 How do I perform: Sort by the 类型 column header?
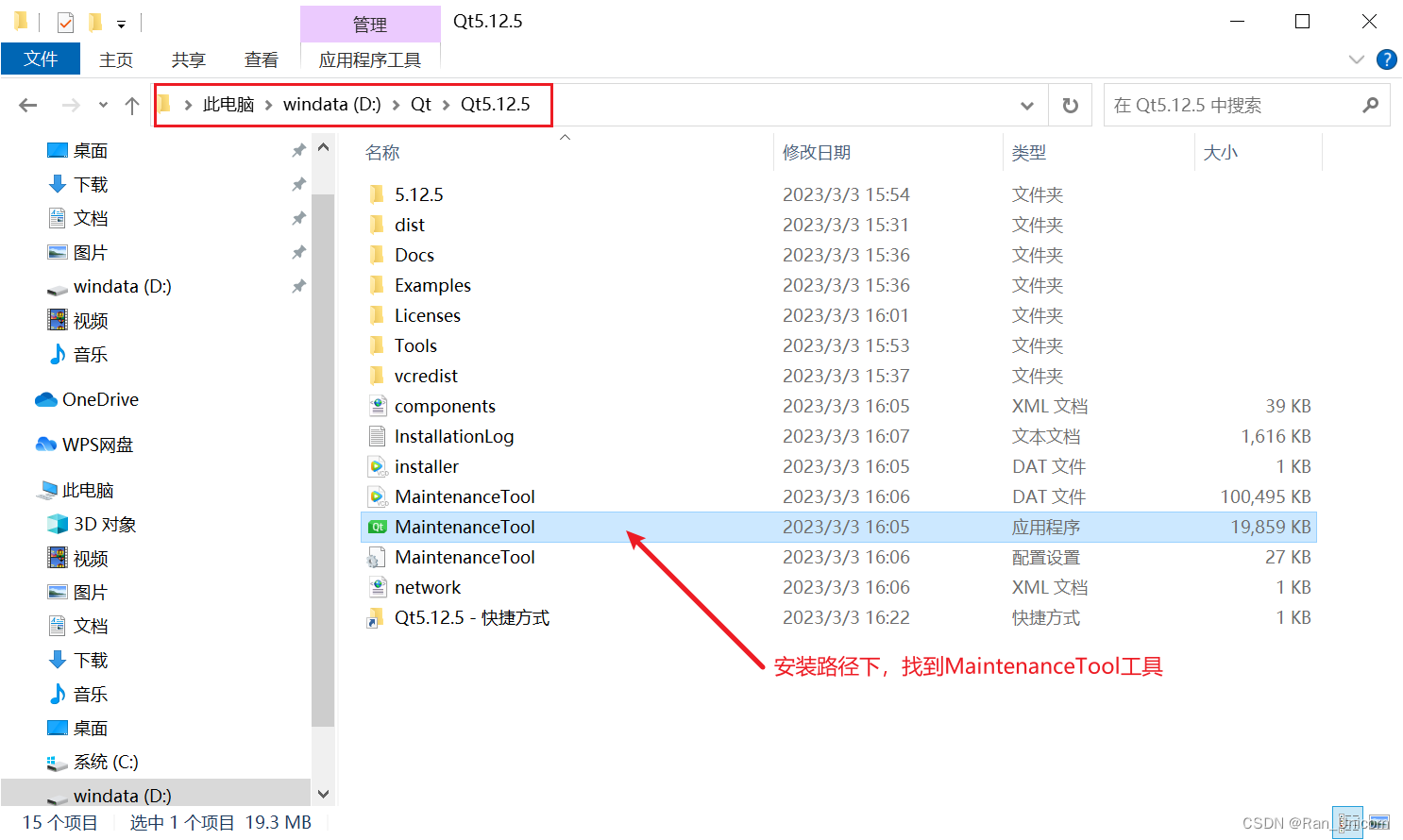(x=1029, y=153)
